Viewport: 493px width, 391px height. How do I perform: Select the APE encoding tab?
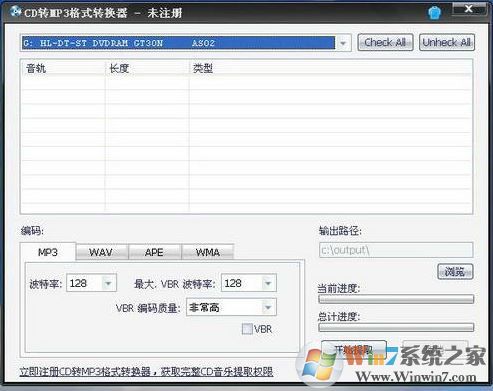154,252
